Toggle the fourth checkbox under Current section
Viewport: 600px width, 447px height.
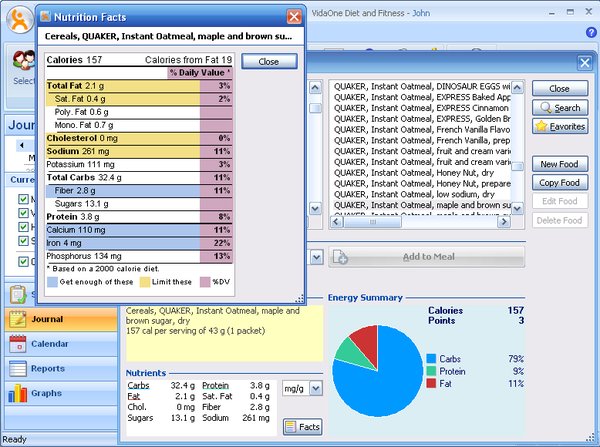pyautogui.click(x=23, y=241)
